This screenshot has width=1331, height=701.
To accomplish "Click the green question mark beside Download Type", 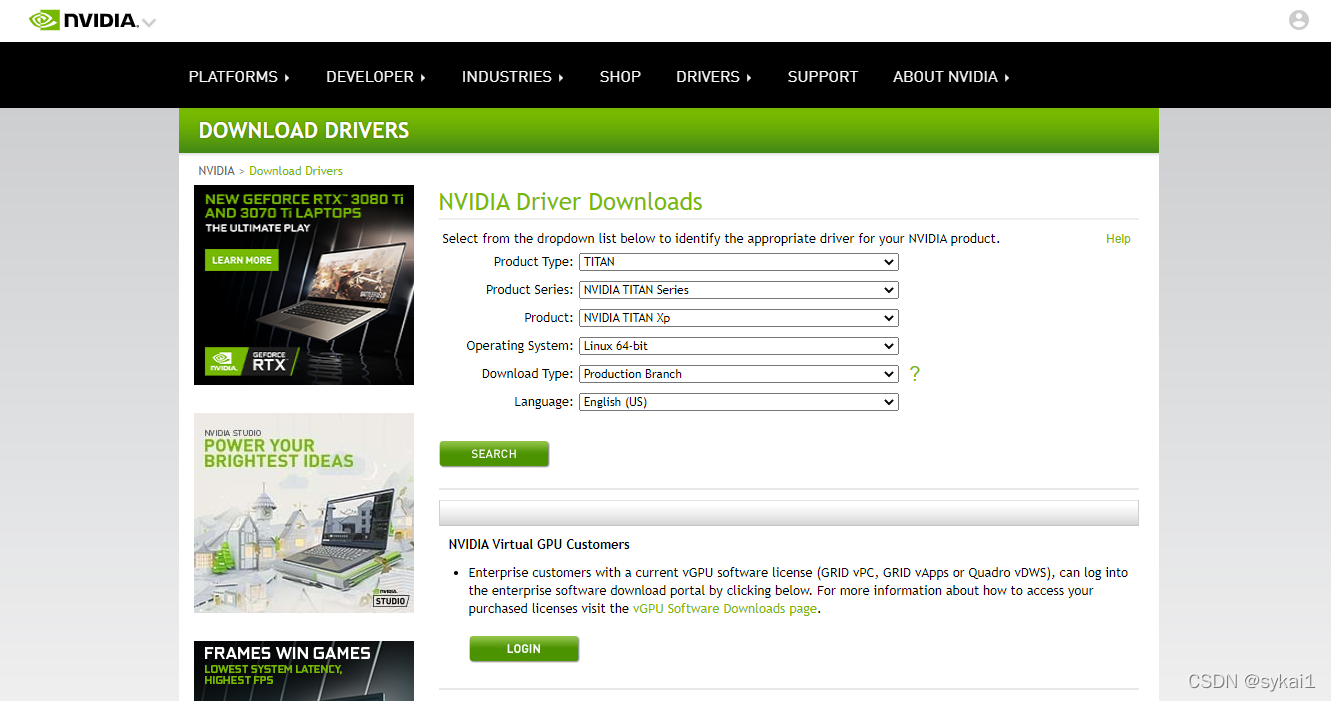I will (x=914, y=374).
